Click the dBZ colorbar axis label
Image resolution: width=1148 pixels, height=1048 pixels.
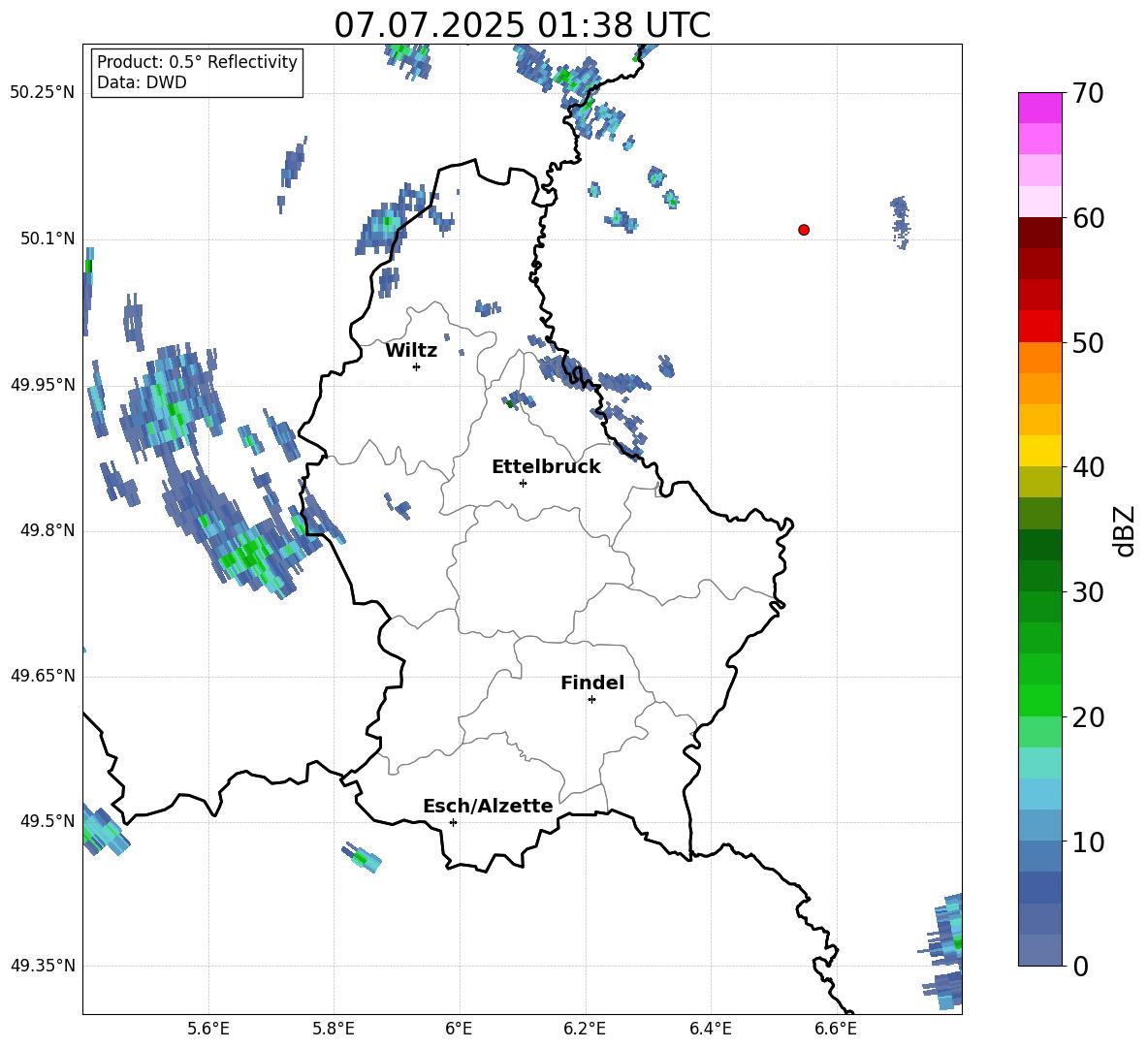1125,530
